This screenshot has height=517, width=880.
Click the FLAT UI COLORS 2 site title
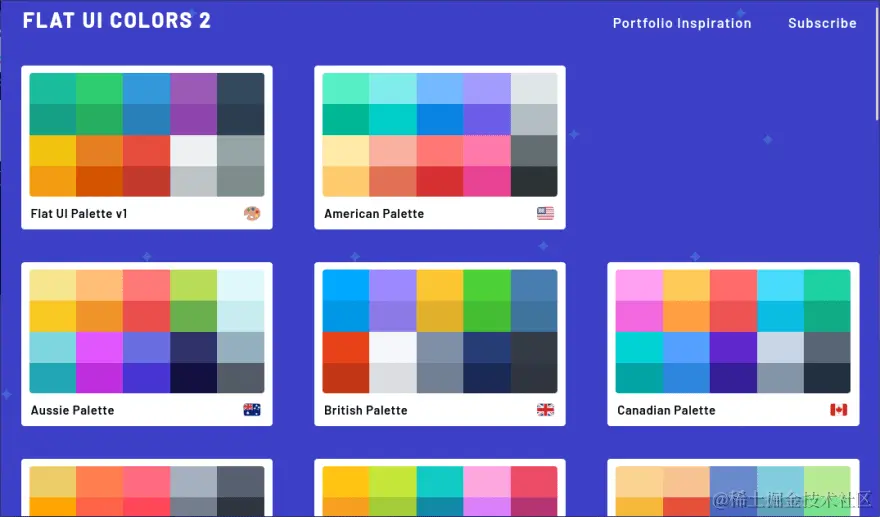click(117, 21)
